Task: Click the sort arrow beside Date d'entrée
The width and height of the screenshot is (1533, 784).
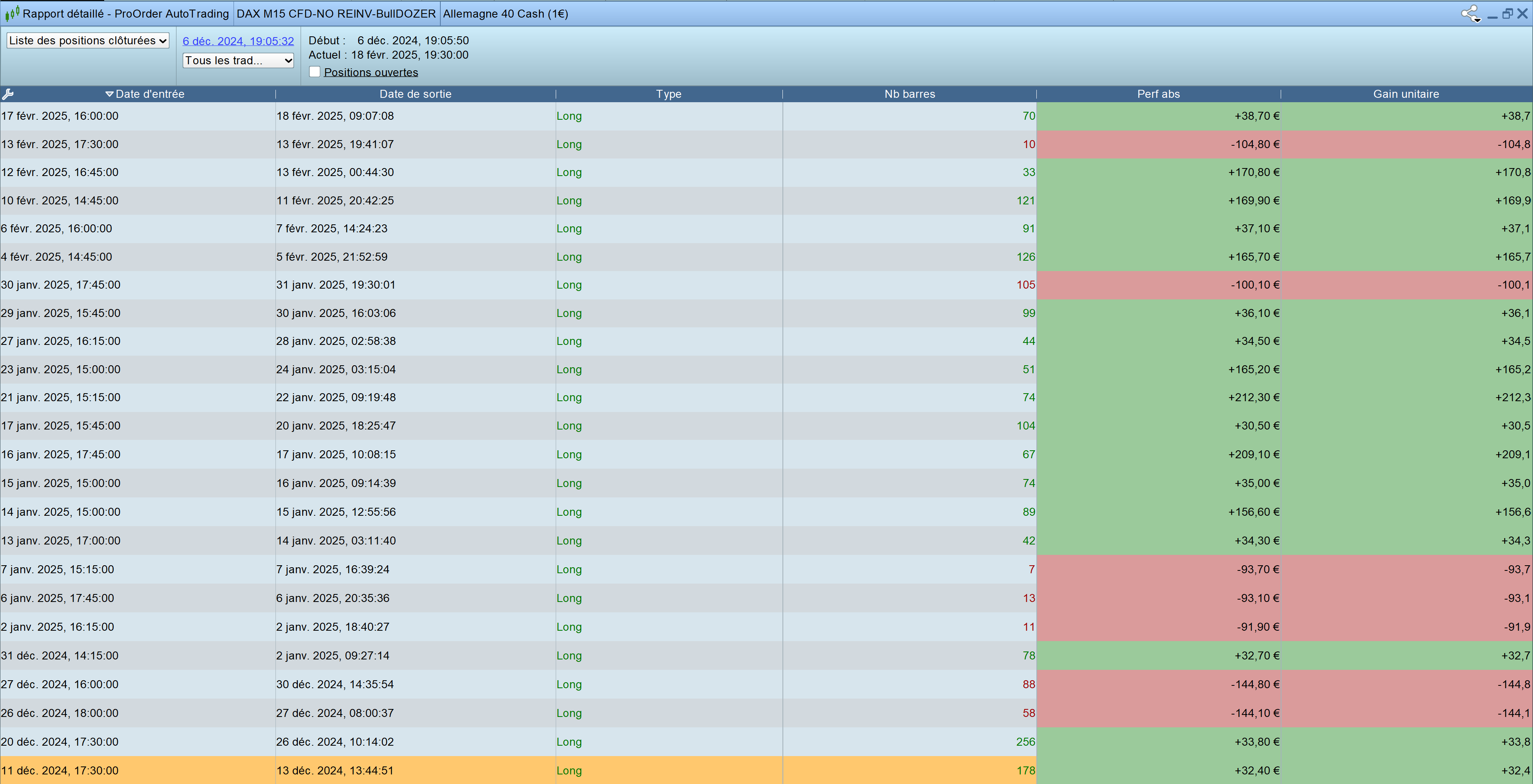Action: click(x=109, y=94)
